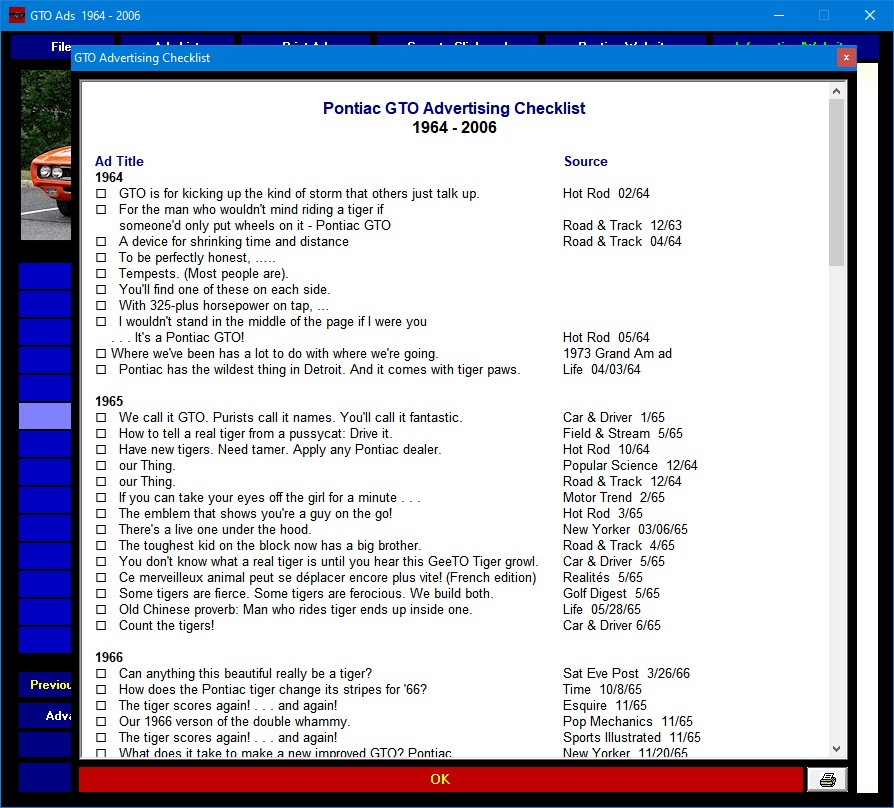Viewport: 894px width, 808px height.
Task: Tick 'our Thing.' checkbox for Road & Track 12/64
Action: (x=101, y=481)
